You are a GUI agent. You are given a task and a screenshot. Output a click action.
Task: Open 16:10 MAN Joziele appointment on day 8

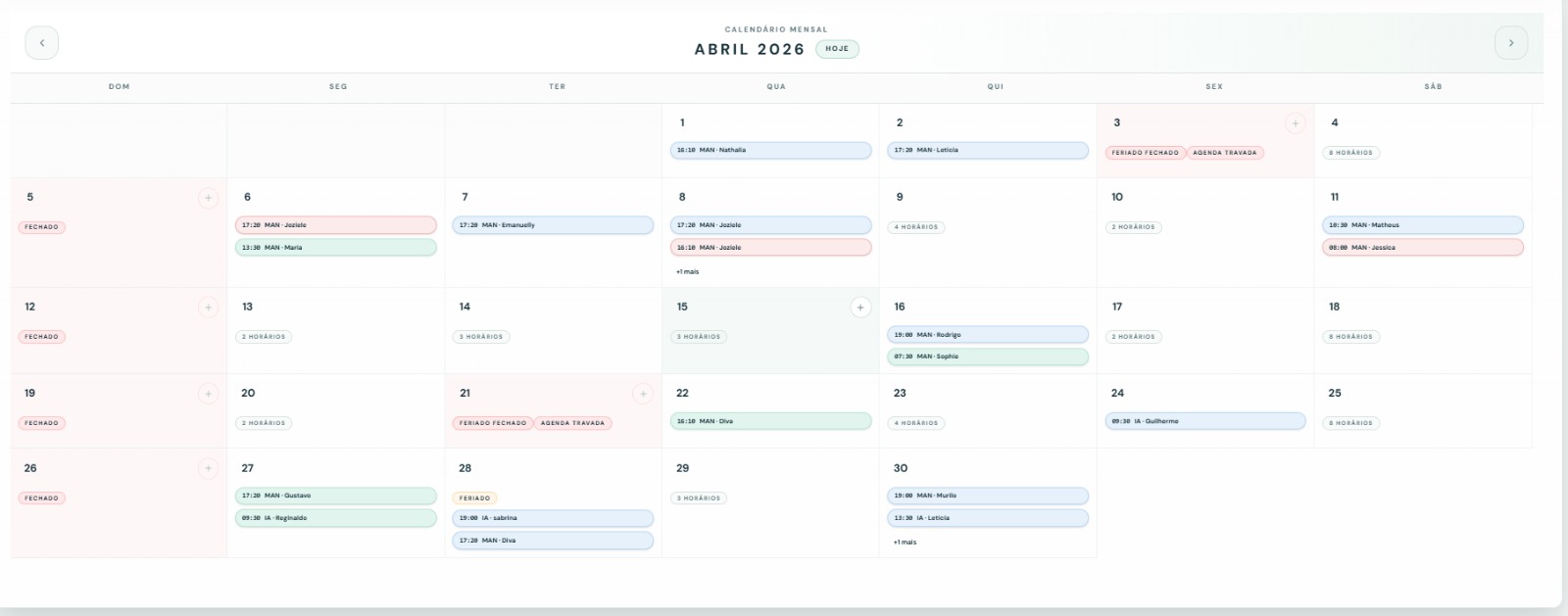[770, 248]
